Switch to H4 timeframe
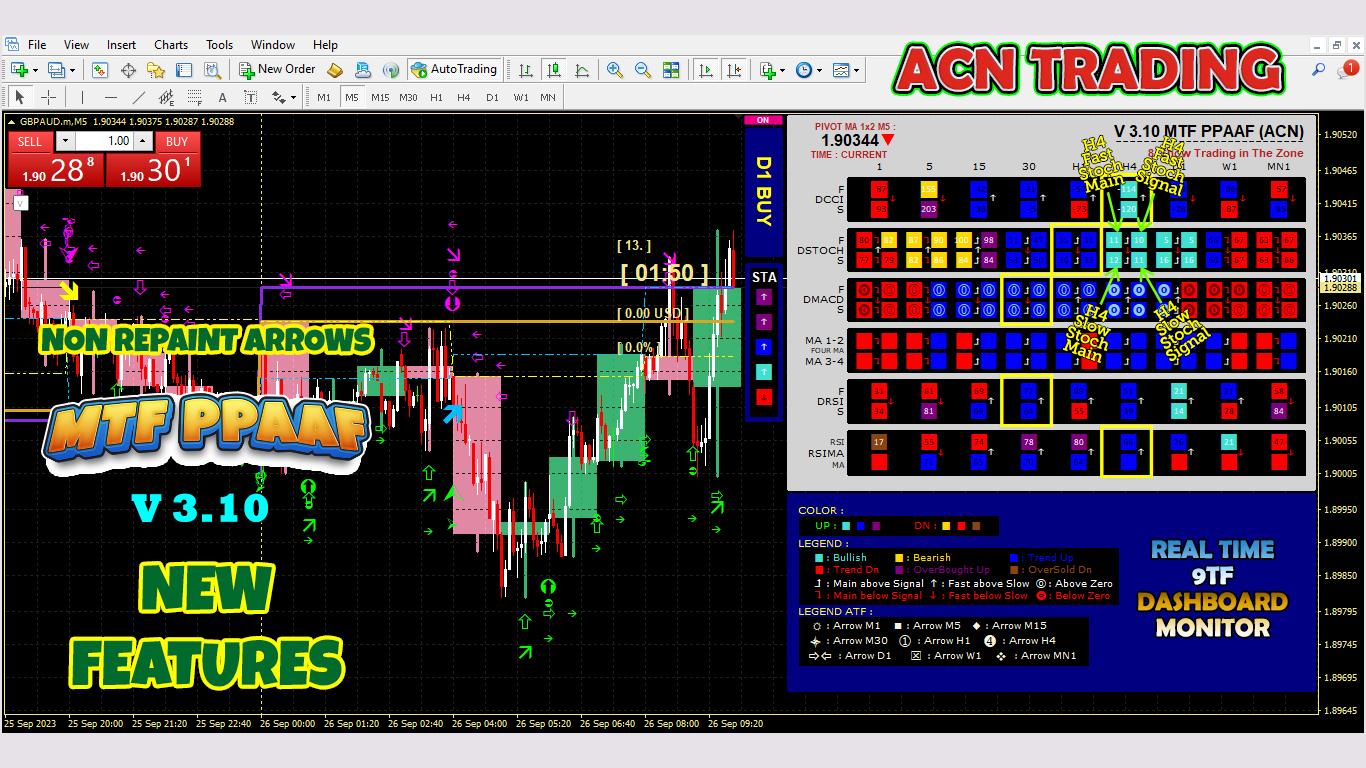The image size is (1366, 768). pos(463,97)
